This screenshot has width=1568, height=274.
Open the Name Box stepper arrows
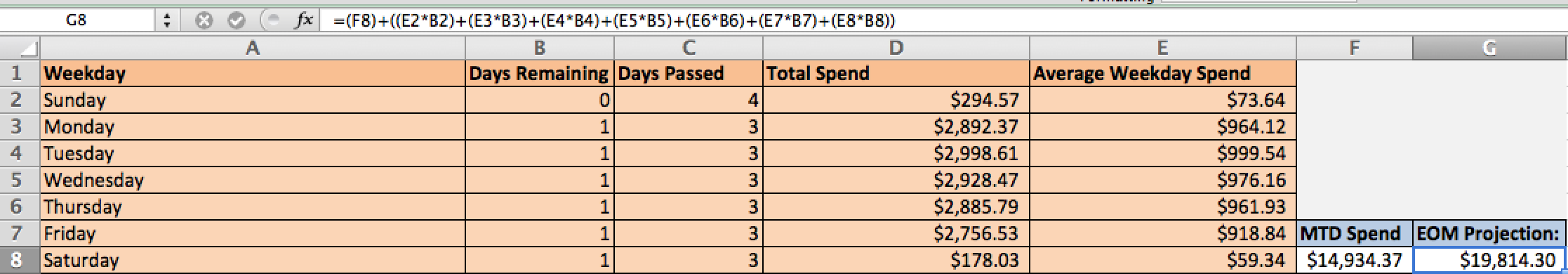point(166,21)
